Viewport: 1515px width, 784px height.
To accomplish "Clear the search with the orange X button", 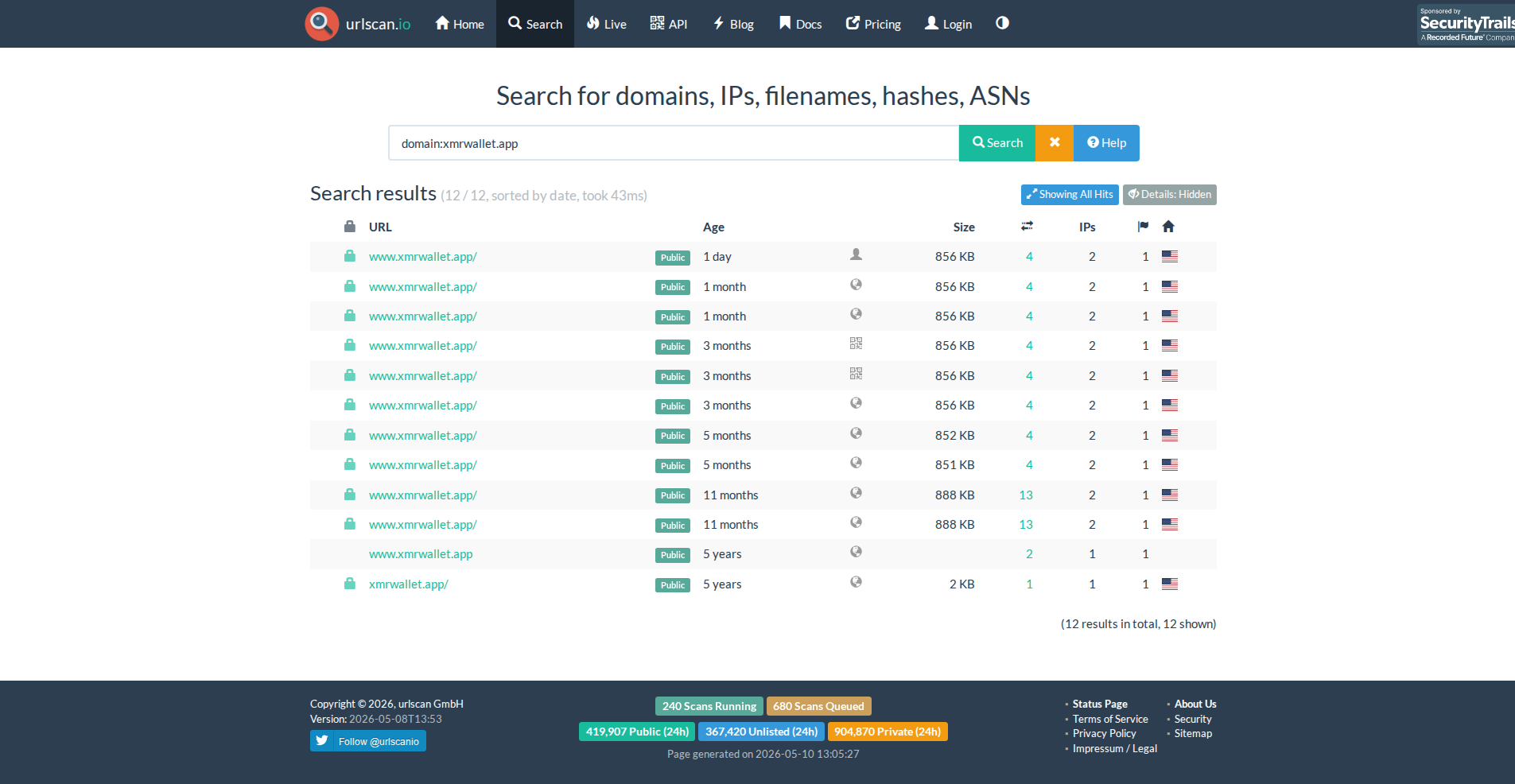I will (x=1055, y=143).
